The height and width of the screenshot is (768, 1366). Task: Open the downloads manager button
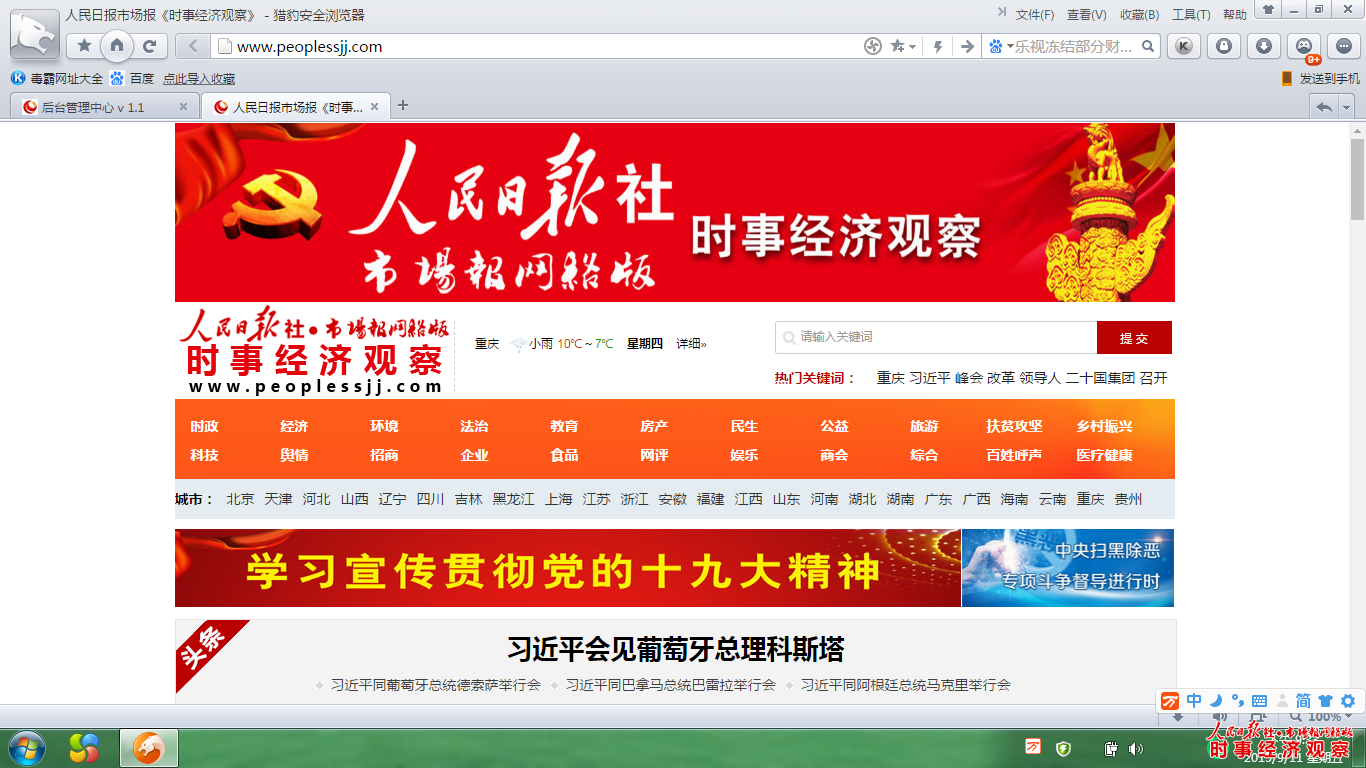[x=1264, y=46]
